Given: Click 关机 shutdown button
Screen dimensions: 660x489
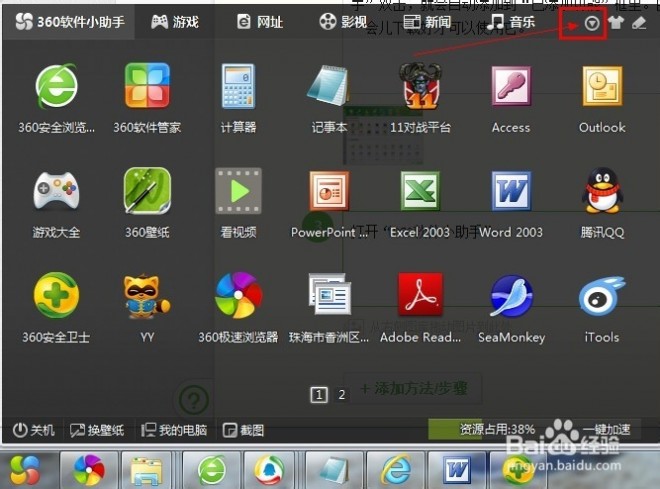Looking at the screenshot, I should coord(33,430).
